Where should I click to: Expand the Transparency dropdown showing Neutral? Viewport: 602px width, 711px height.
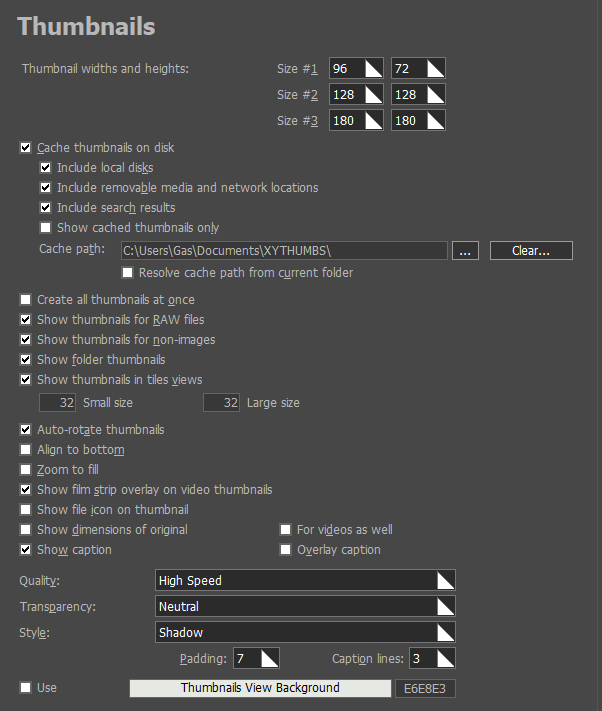pos(445,607)
